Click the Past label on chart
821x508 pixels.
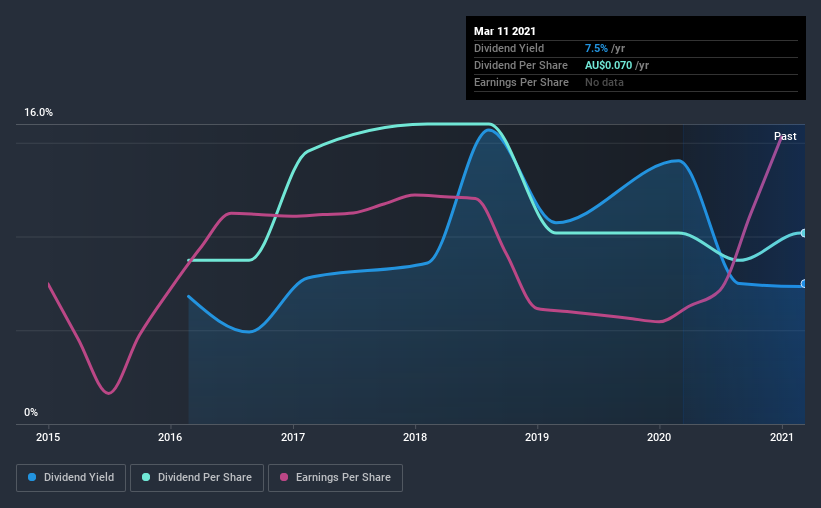point(785,136)
